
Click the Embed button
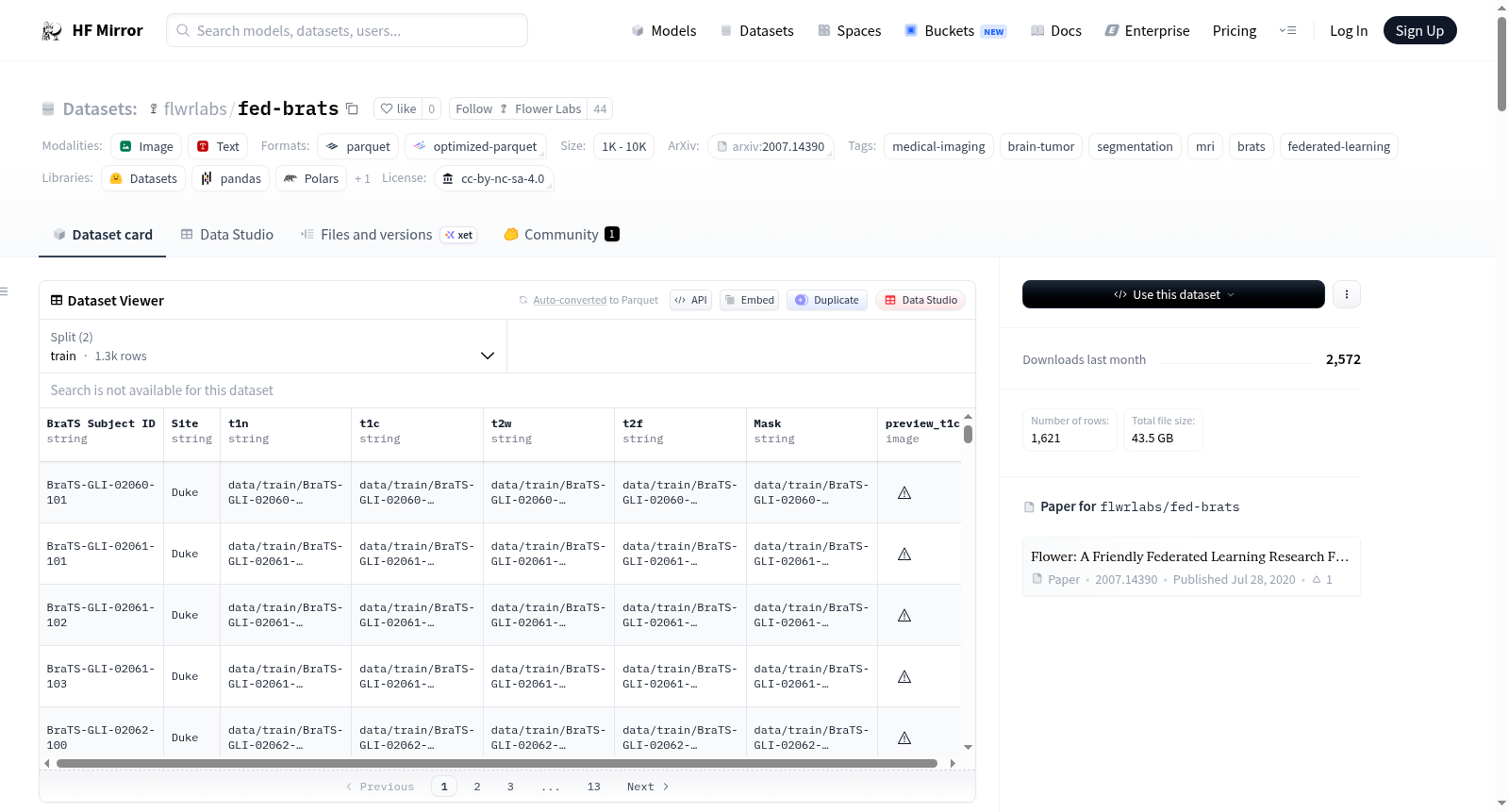750,300
